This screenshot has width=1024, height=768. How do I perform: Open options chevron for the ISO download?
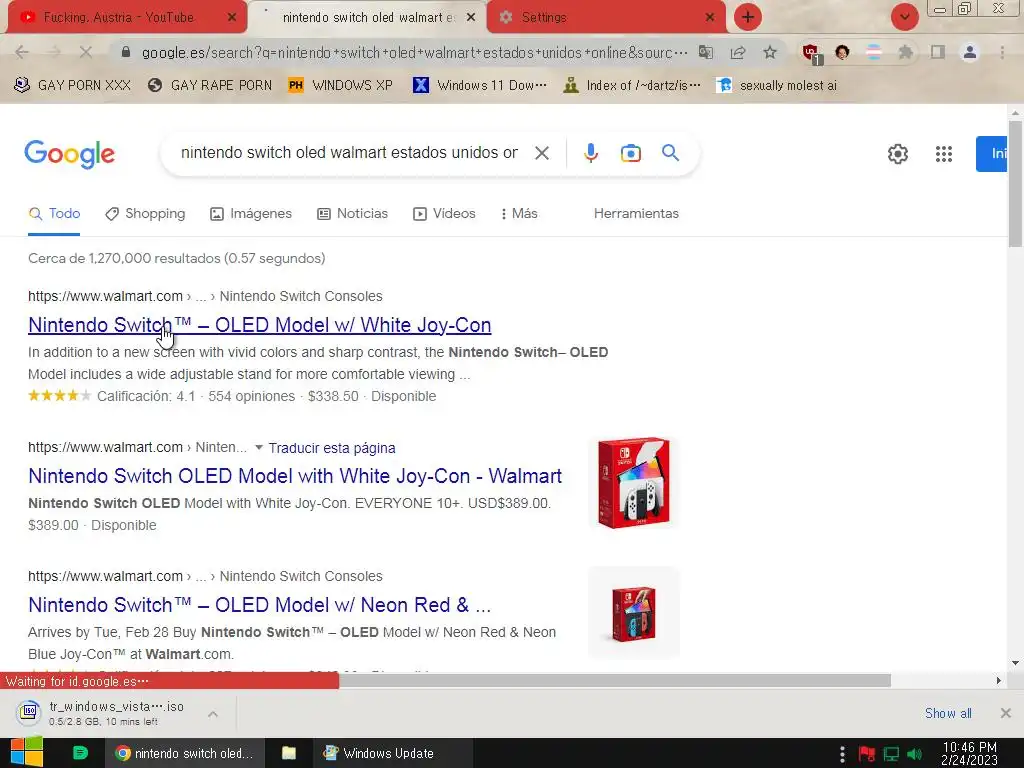pos(213,714)
